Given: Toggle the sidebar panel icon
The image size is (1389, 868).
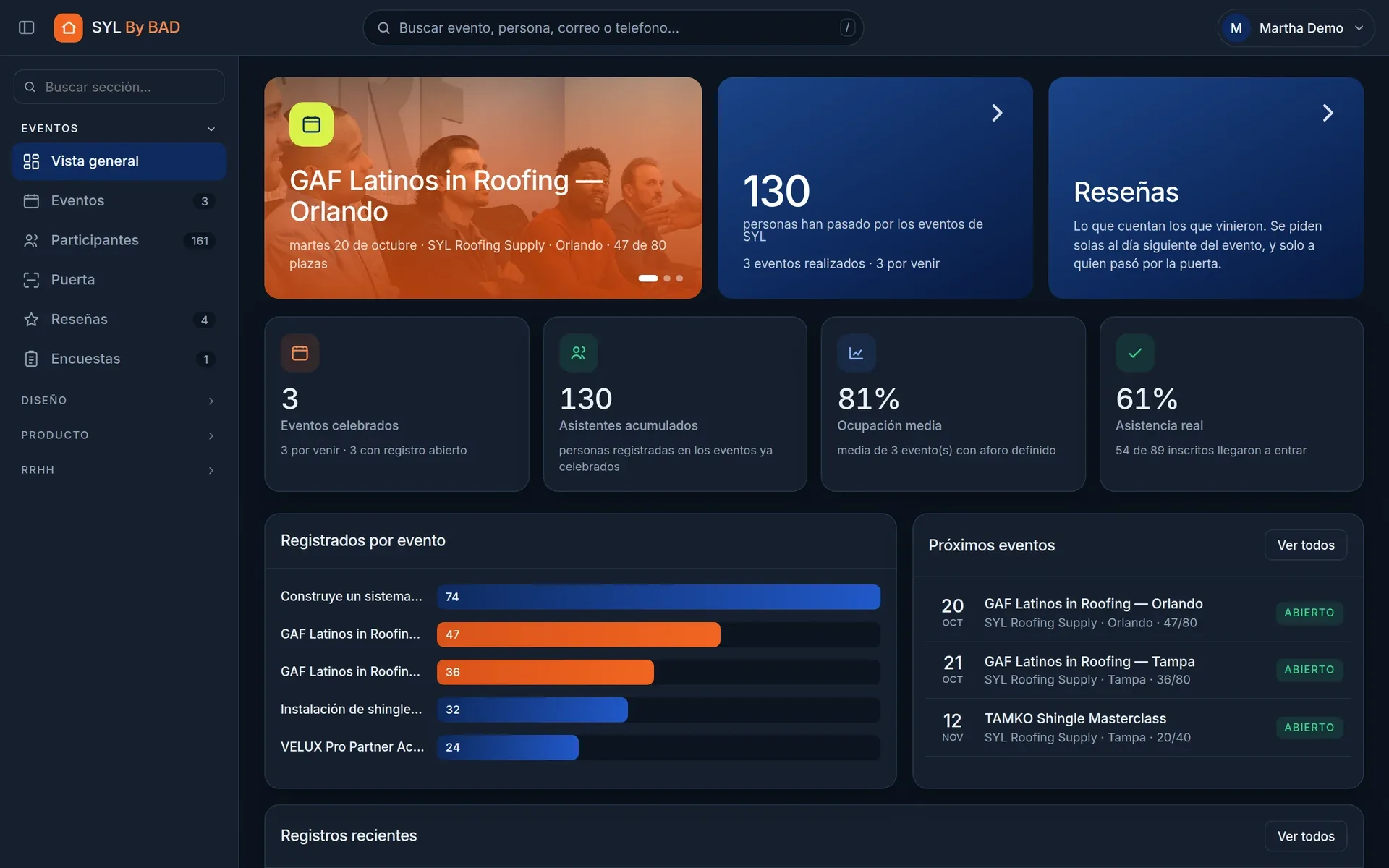Looking at the screenshot, I should [27, 27].
